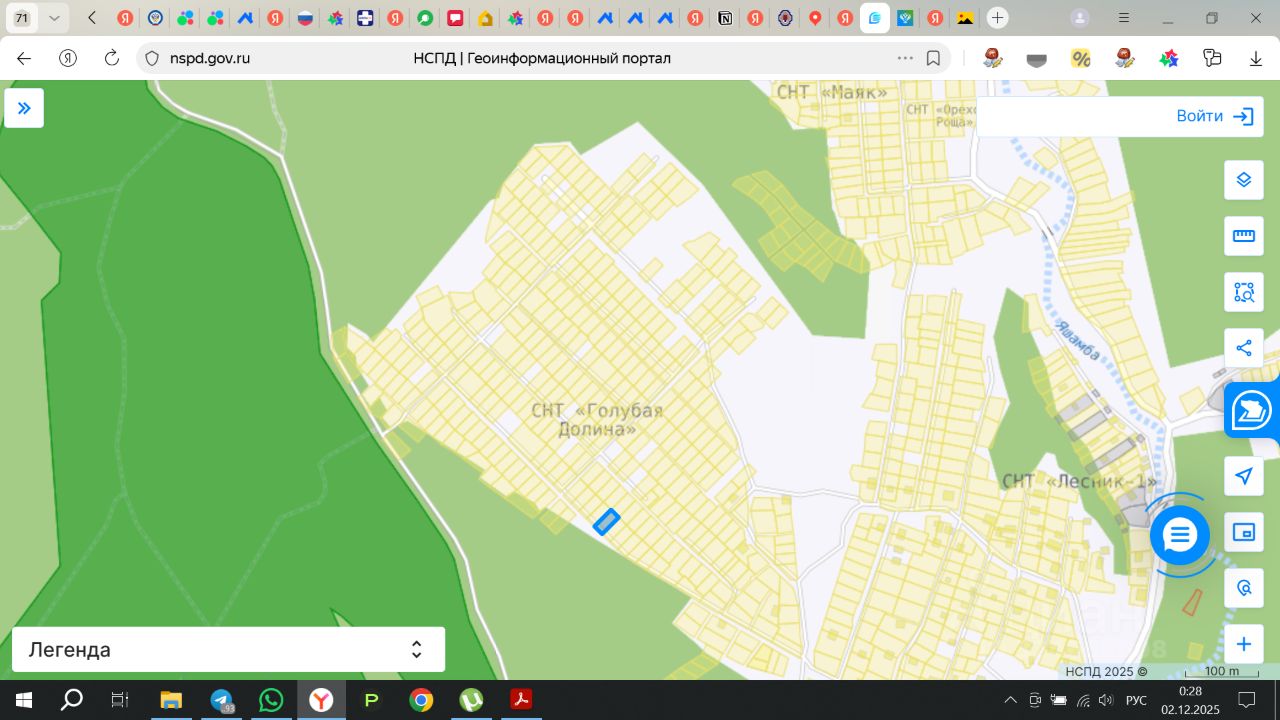Open the clock and calendar 0:28
The height and width of the screenshot is (720, 1280).
1190,700
